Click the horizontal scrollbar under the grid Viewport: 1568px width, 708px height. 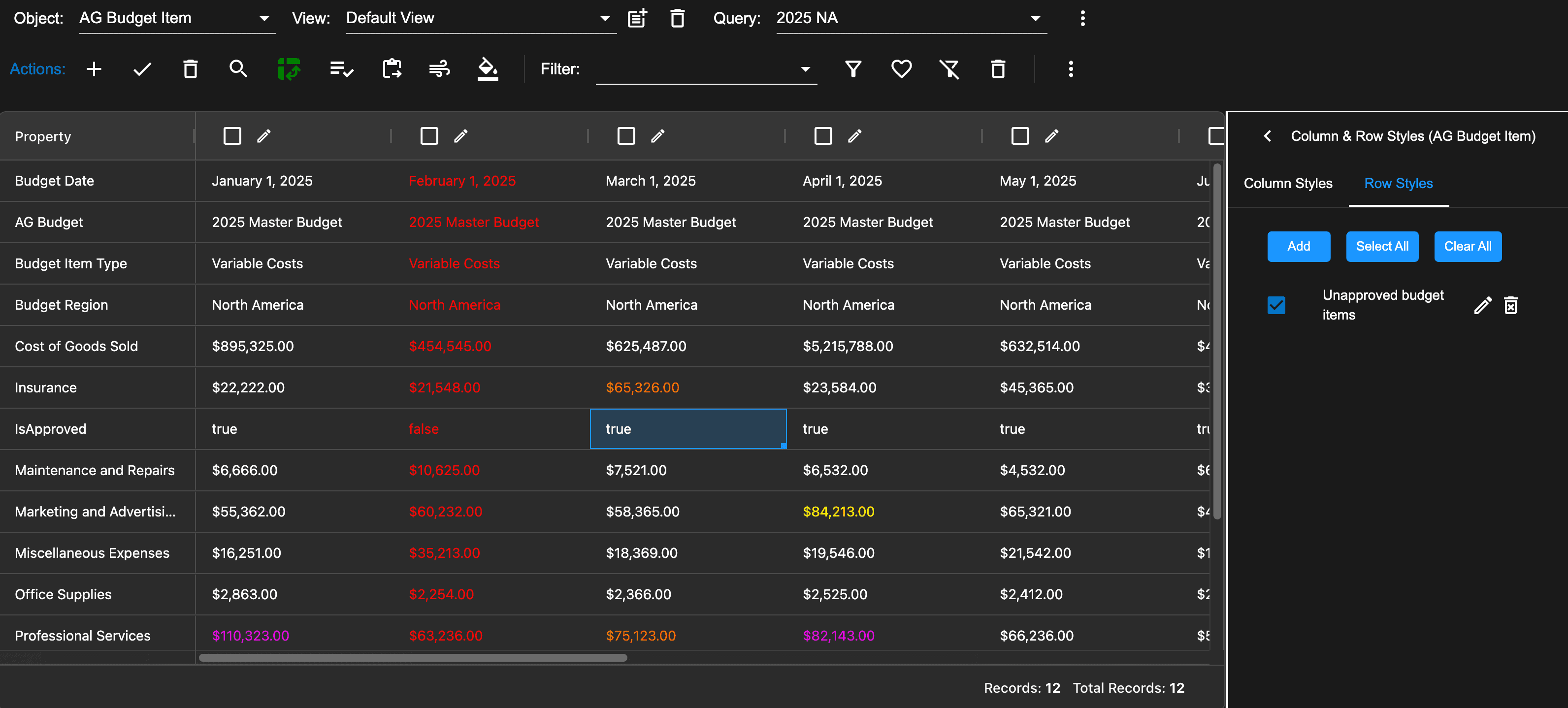413,657
